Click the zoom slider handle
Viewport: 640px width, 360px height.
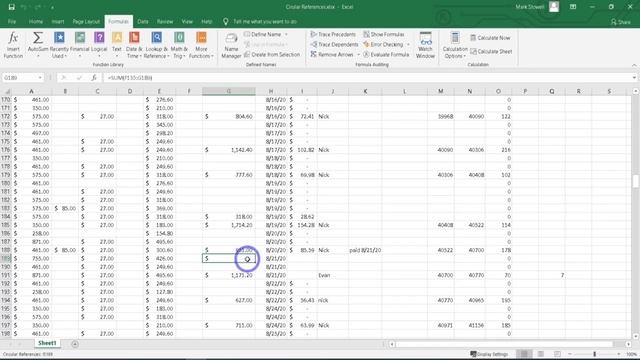[594, 354]
